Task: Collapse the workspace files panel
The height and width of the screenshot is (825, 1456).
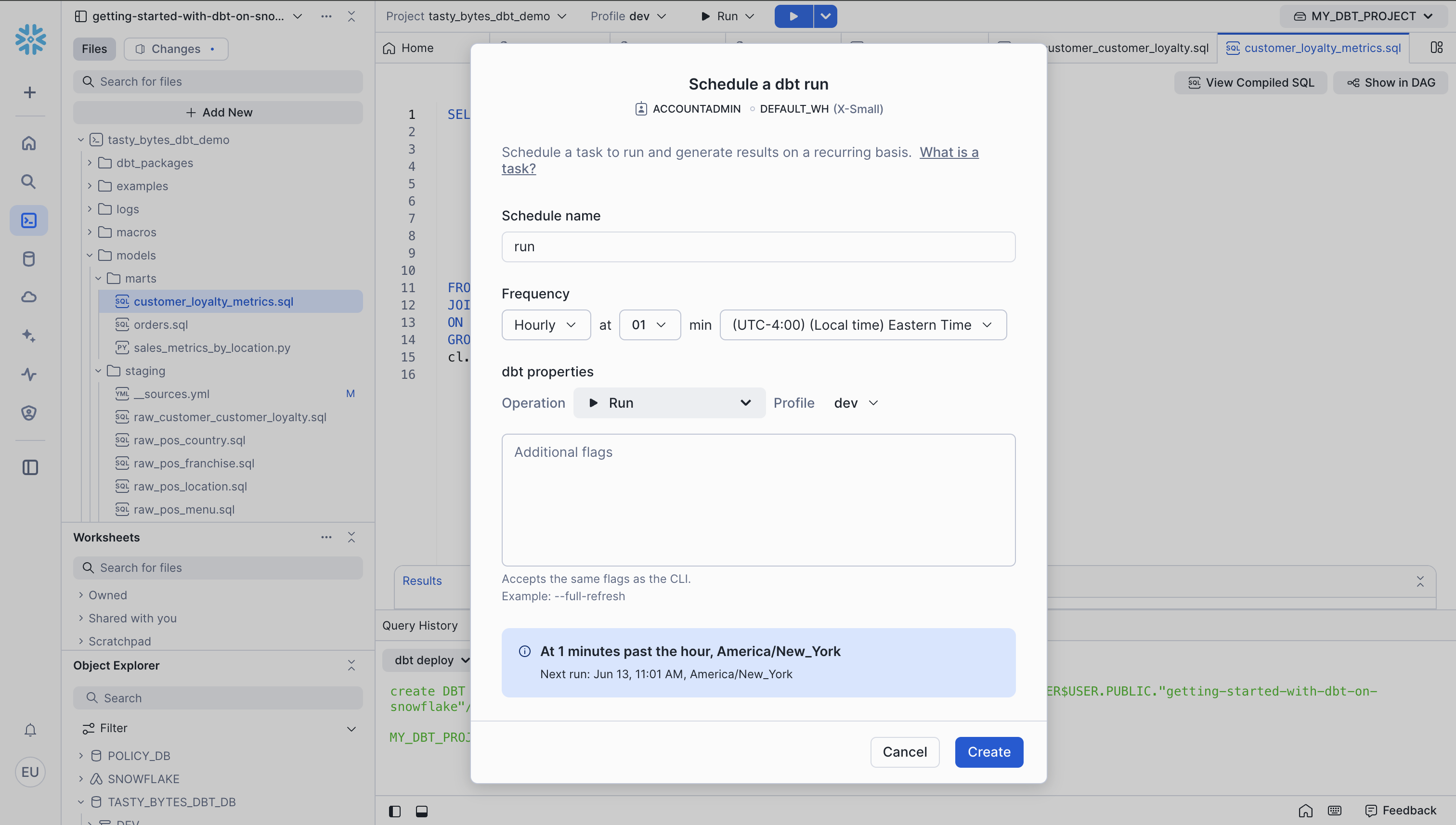Action: point(351,16)
